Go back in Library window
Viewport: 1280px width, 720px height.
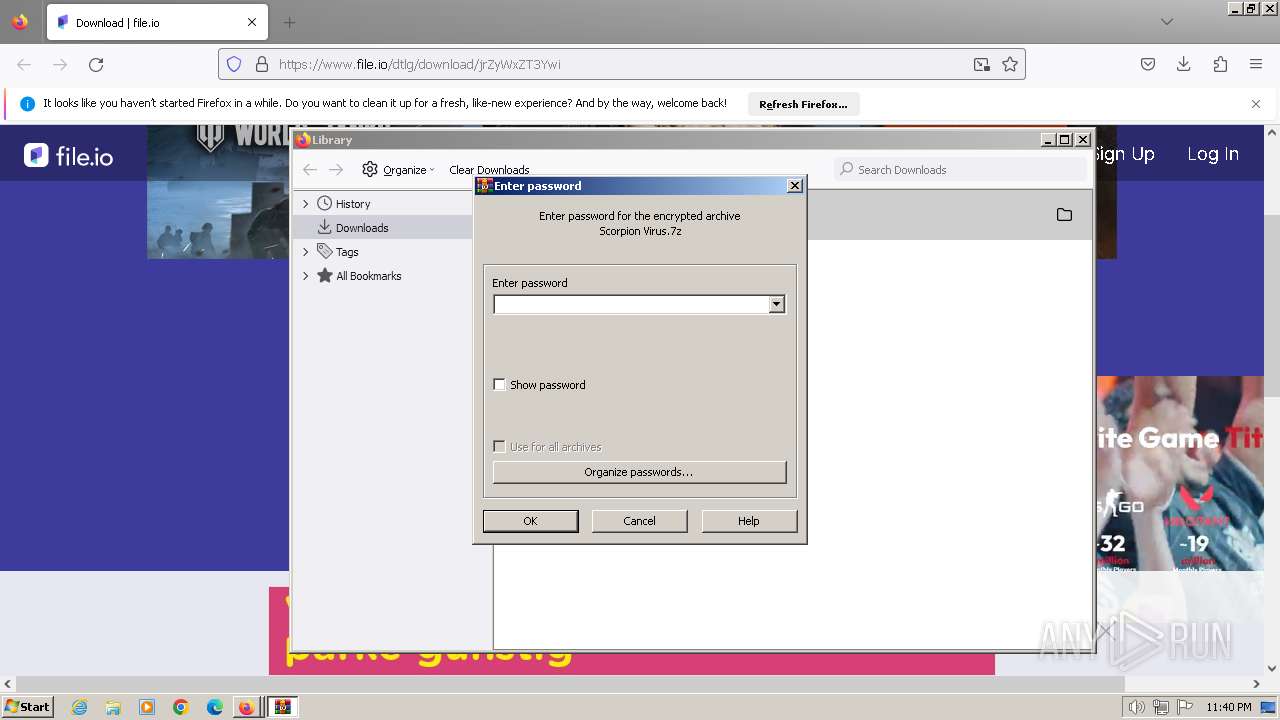pos(310,170)
